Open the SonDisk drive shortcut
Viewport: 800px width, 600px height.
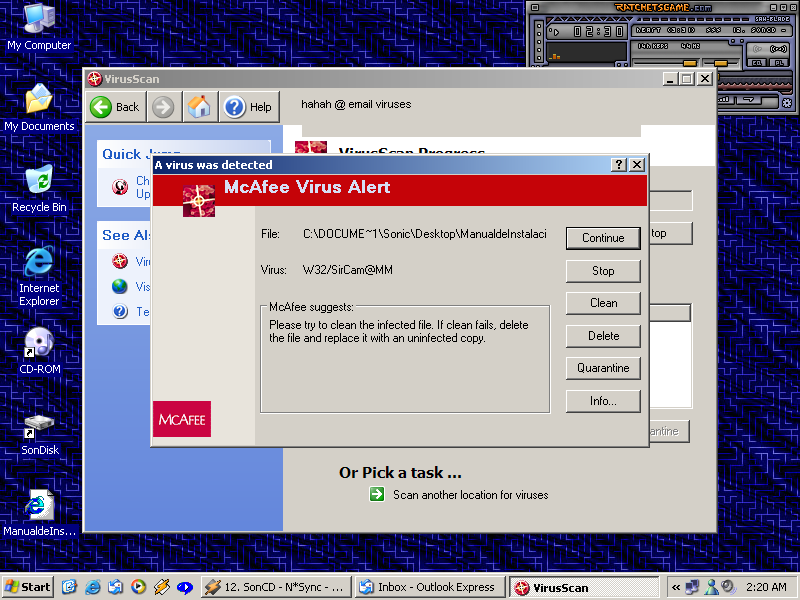39,432
